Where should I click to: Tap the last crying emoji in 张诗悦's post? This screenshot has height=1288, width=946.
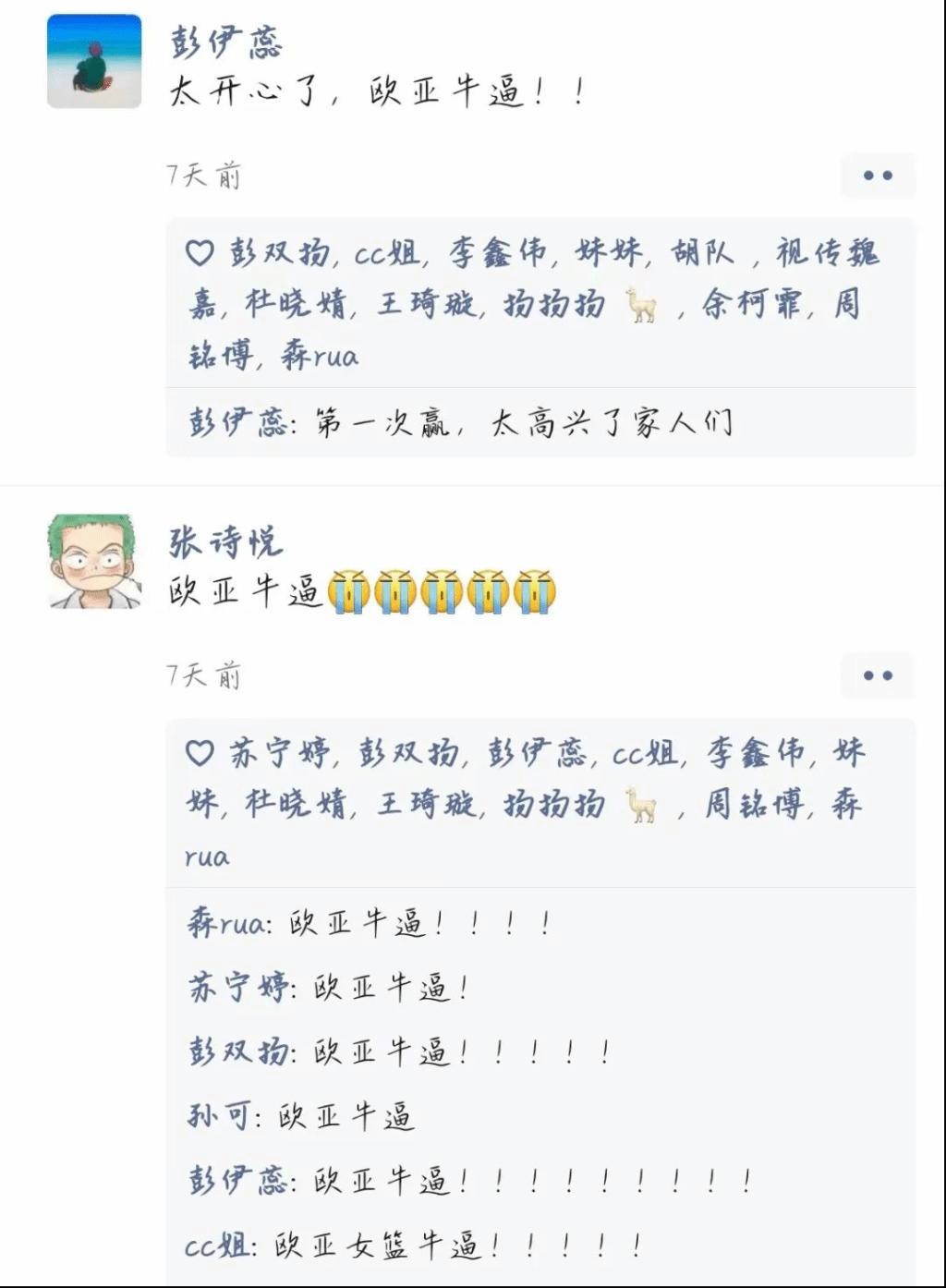coord(534,592)
